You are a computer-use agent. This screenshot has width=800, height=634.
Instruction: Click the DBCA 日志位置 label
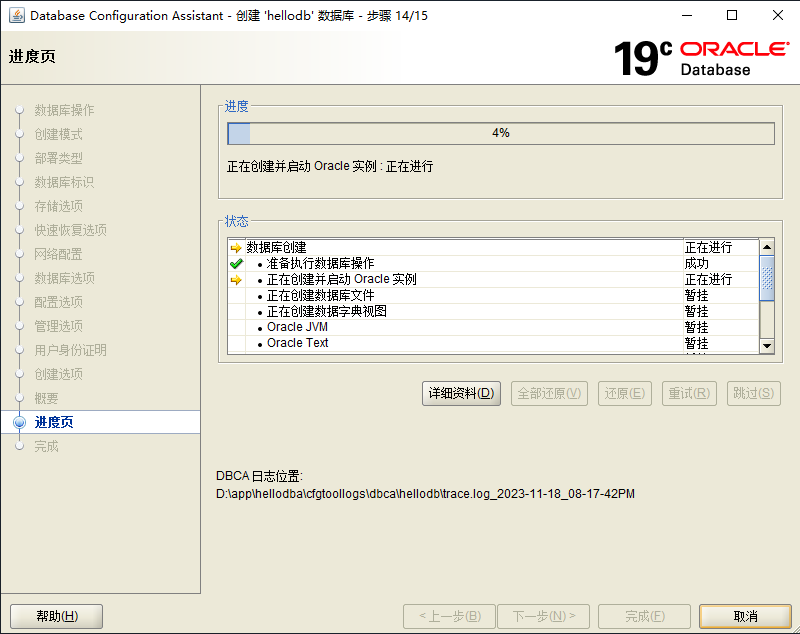coord(259,476)
